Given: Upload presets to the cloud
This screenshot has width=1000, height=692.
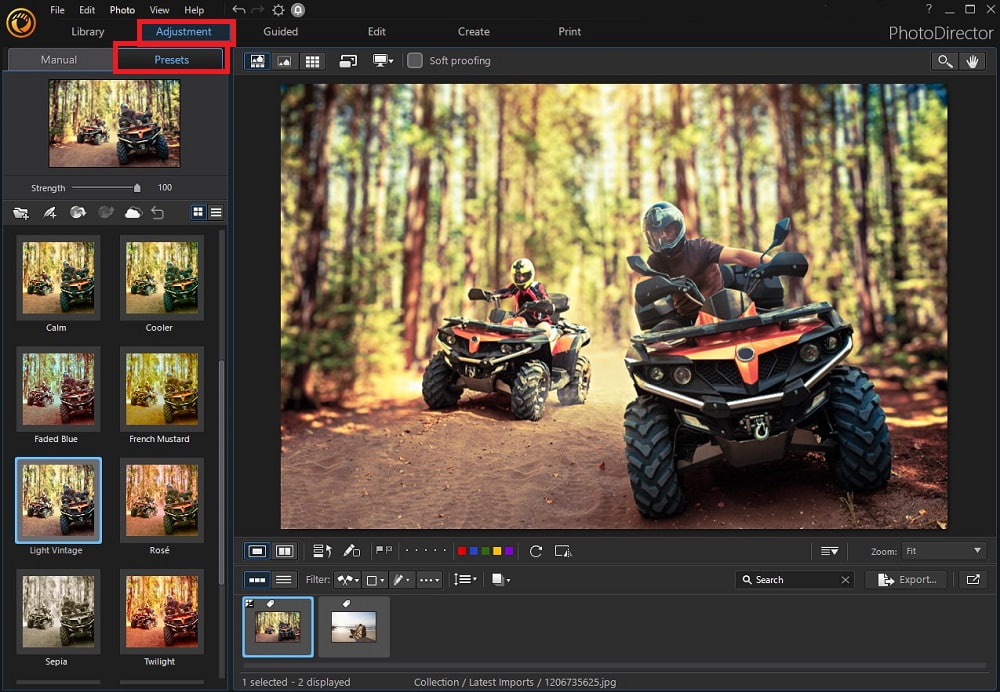Looking at the screenshot, I should pos(134,212).
